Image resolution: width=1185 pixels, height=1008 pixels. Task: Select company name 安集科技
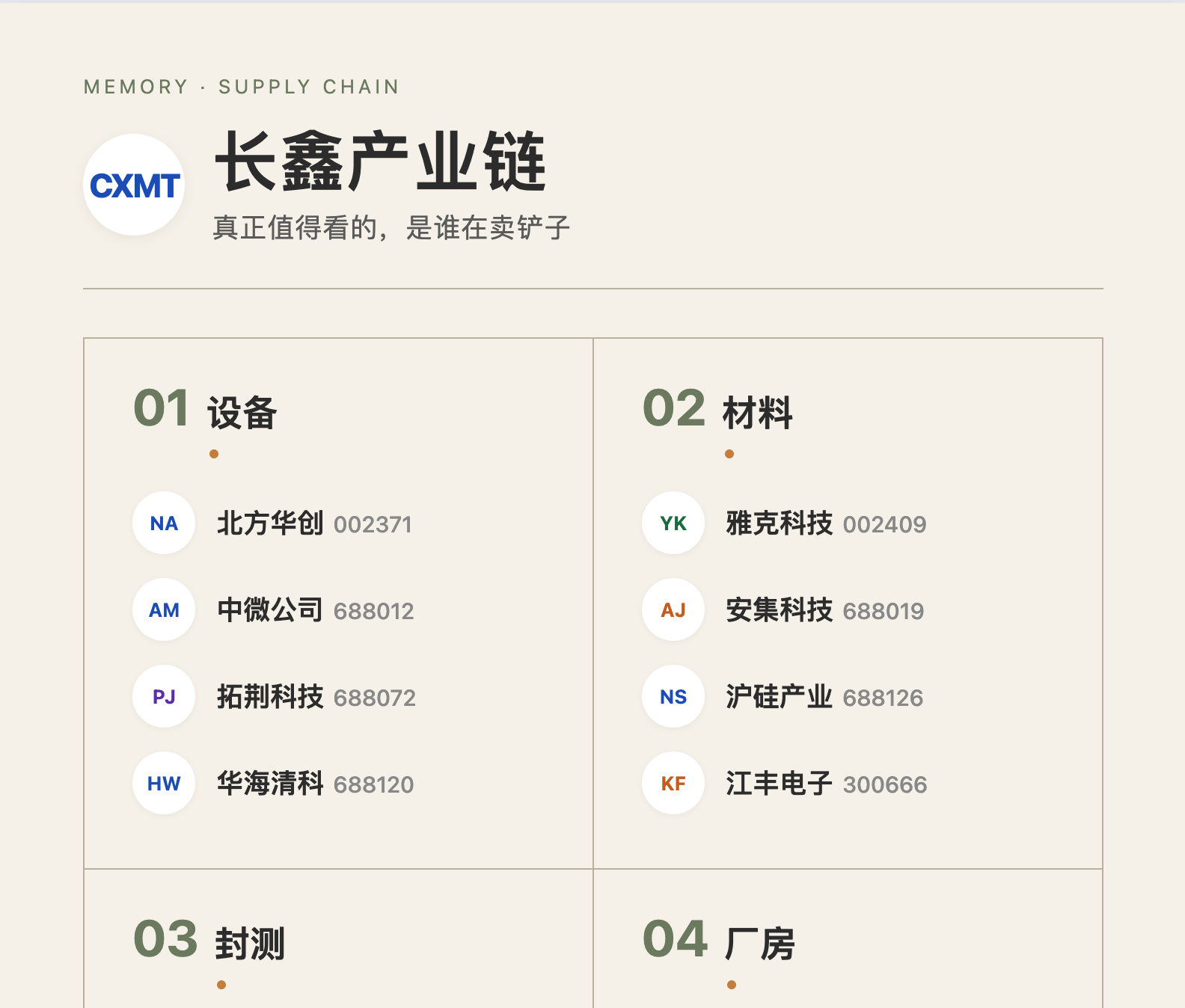[x=780, y=610]
